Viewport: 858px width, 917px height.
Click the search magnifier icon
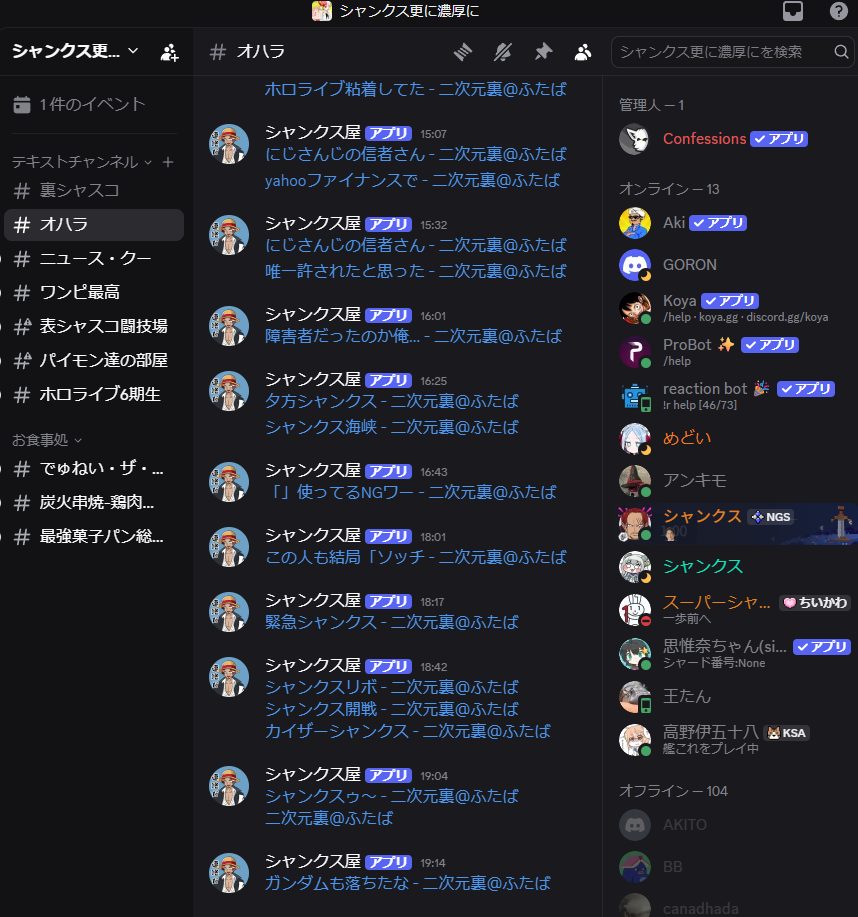coord(841,52)
